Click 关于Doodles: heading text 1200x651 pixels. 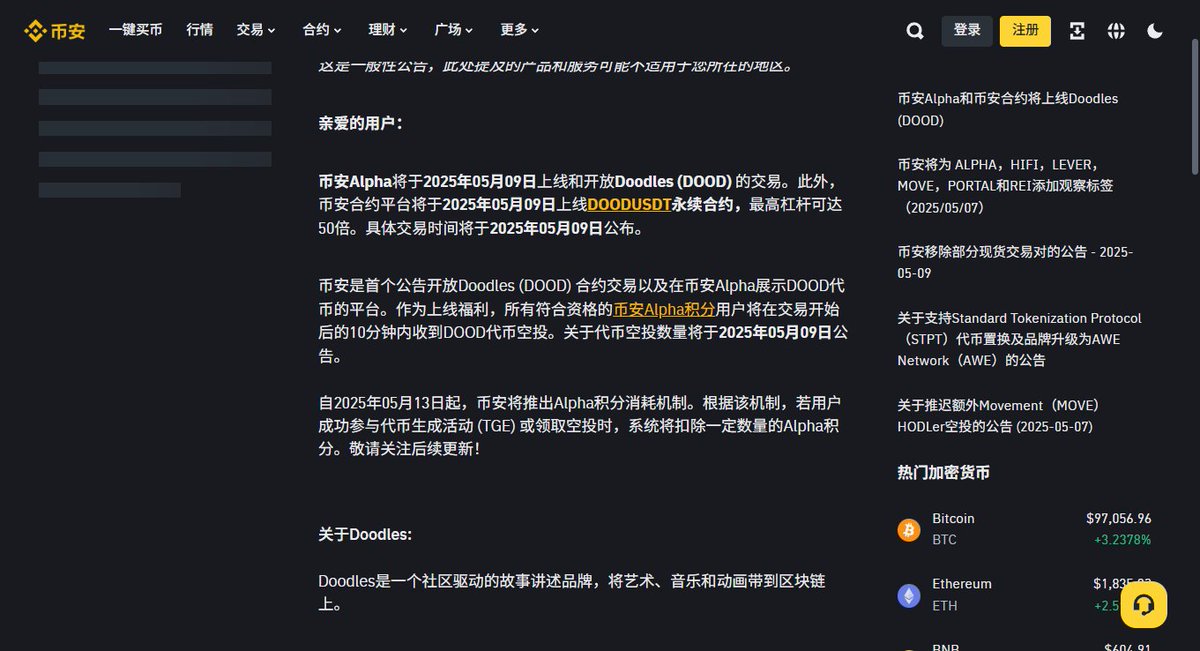(x=365, y=534)
